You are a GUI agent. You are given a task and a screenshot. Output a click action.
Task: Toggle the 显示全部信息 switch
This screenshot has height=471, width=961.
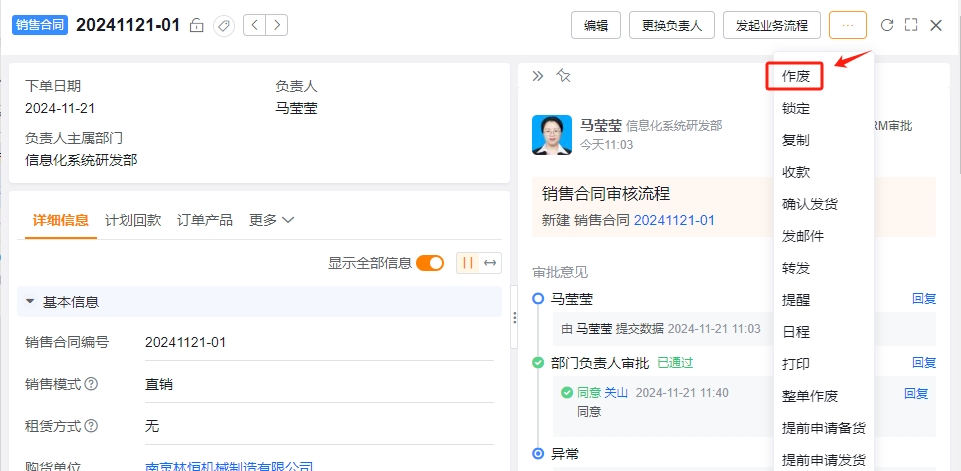pyautogui.click(x=430, y=263)
